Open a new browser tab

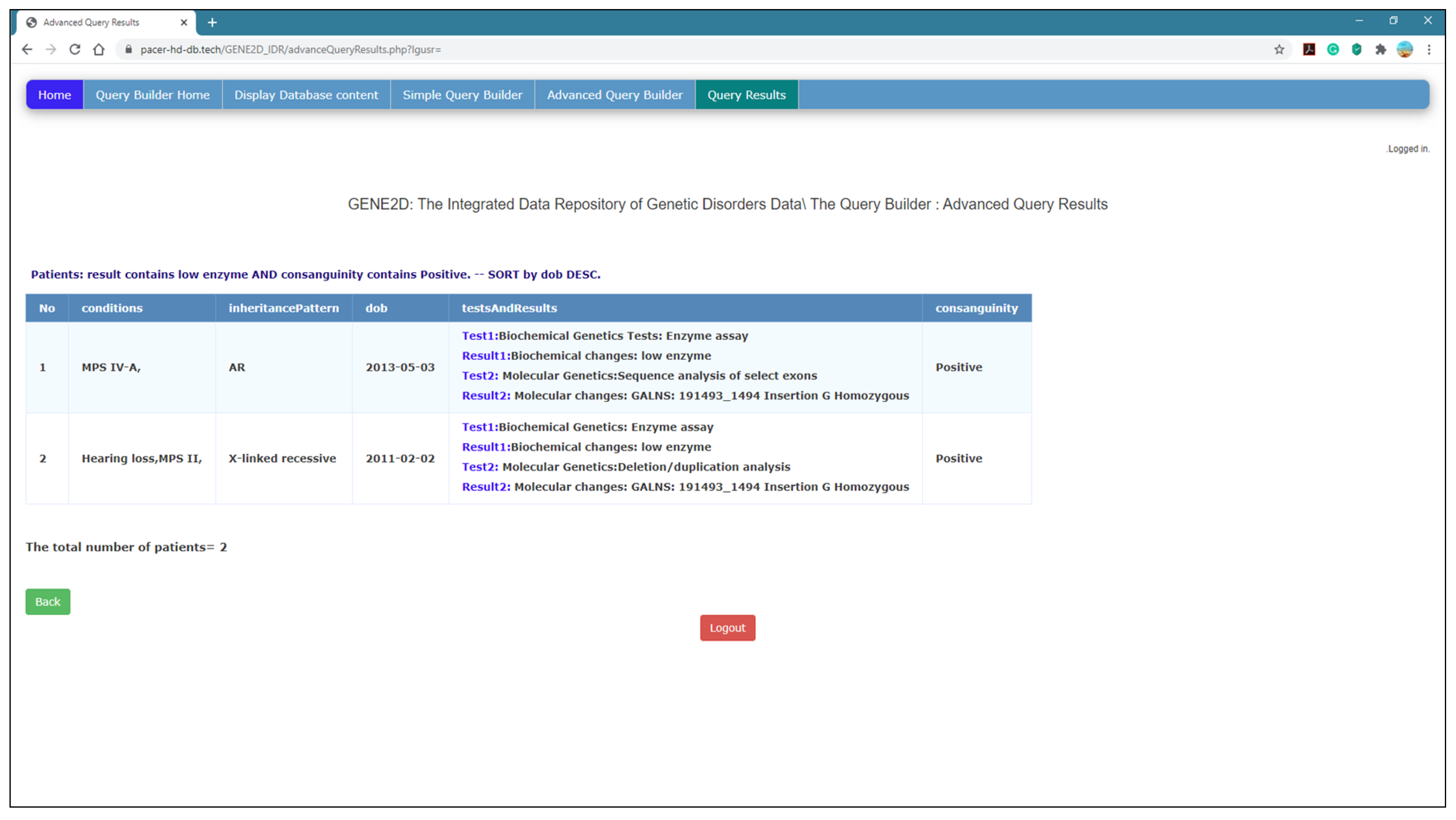click(212, 23)
